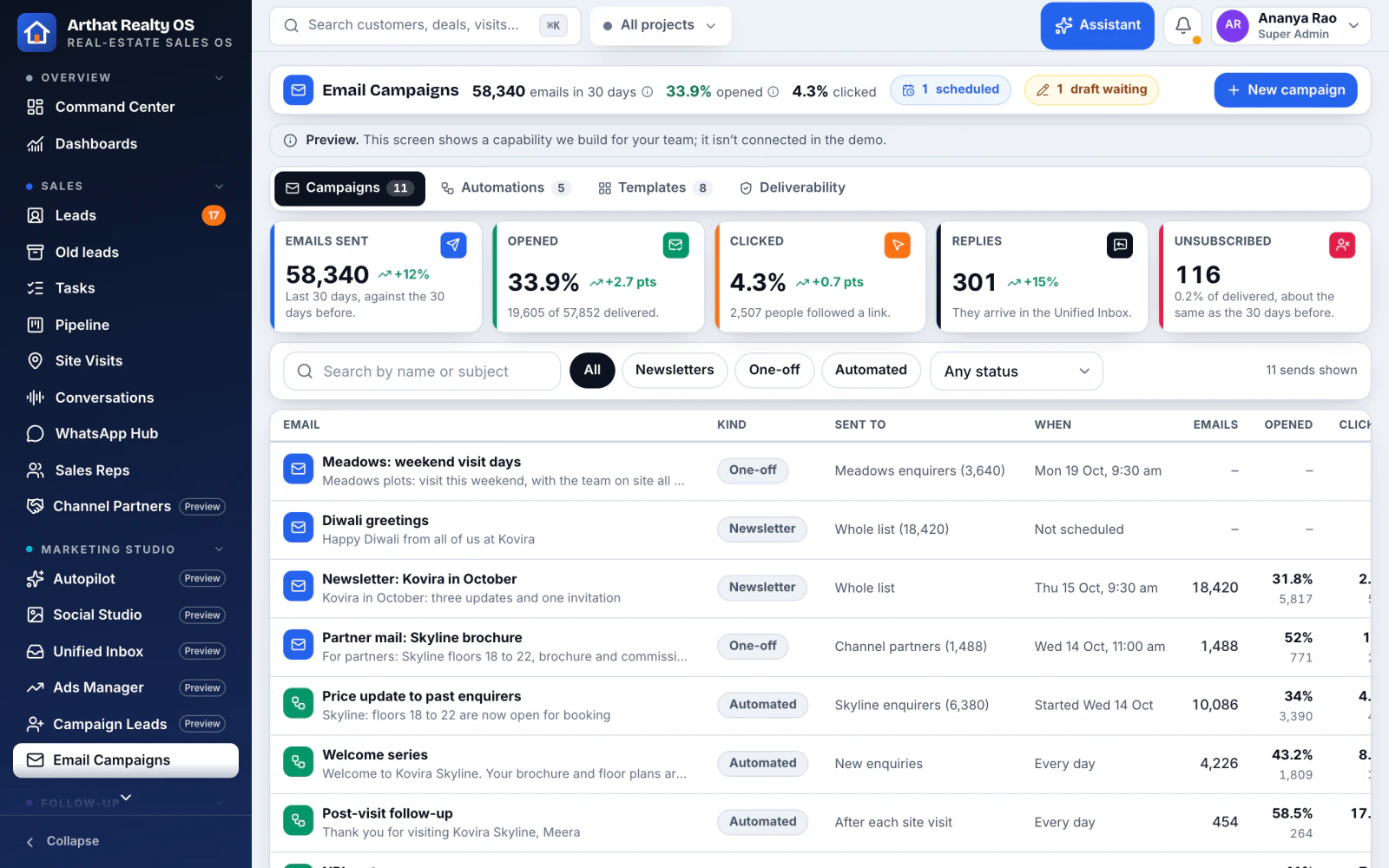The width and height of the screenshot is (1389, 868).
Task: Click the Unsubscribed card person icon
Action: (x=1342, y=246)
